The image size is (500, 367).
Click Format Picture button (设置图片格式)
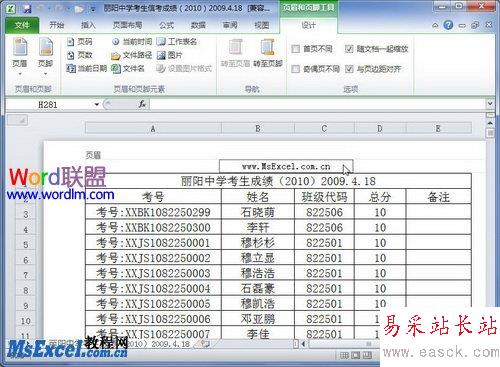[184, 69]
